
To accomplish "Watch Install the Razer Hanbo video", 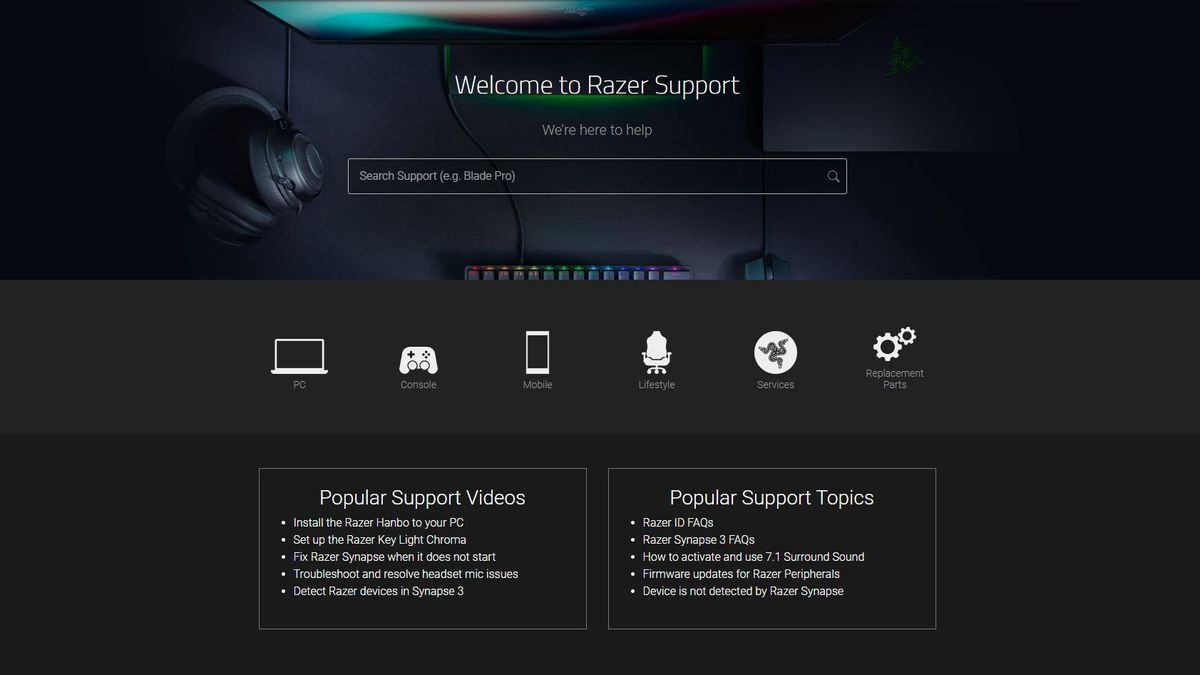I will (x=378, y=522).
